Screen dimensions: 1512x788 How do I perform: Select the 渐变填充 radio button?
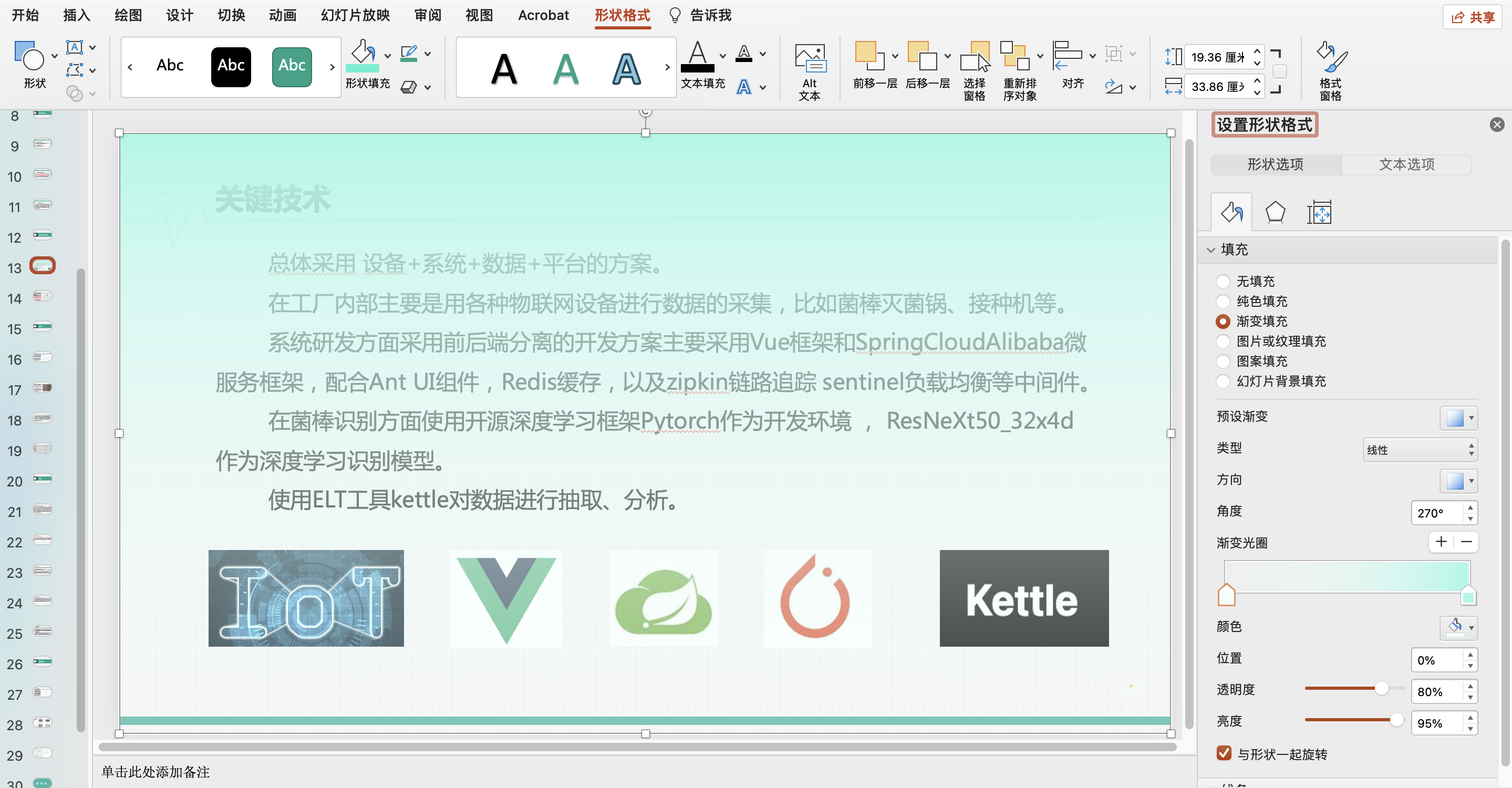[x=1223, y=322]
